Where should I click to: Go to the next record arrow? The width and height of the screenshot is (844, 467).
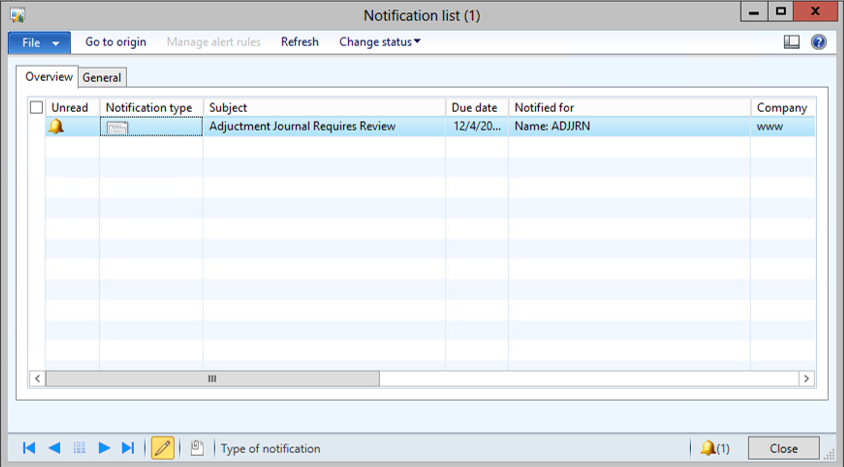[x=103, y=448]
